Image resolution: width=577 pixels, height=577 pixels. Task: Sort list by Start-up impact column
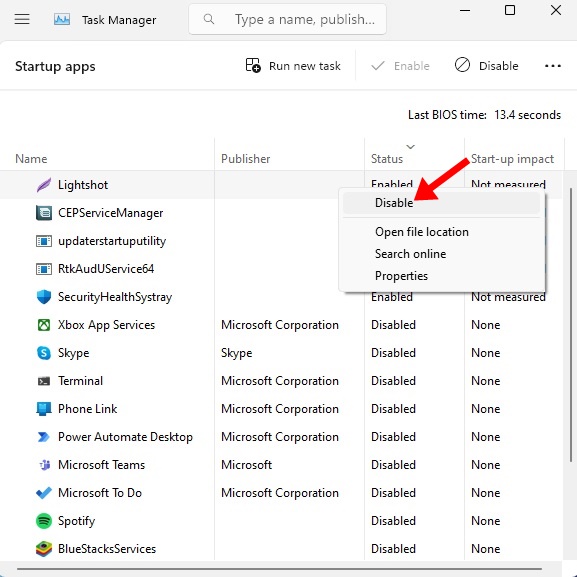tap(512, 159)
